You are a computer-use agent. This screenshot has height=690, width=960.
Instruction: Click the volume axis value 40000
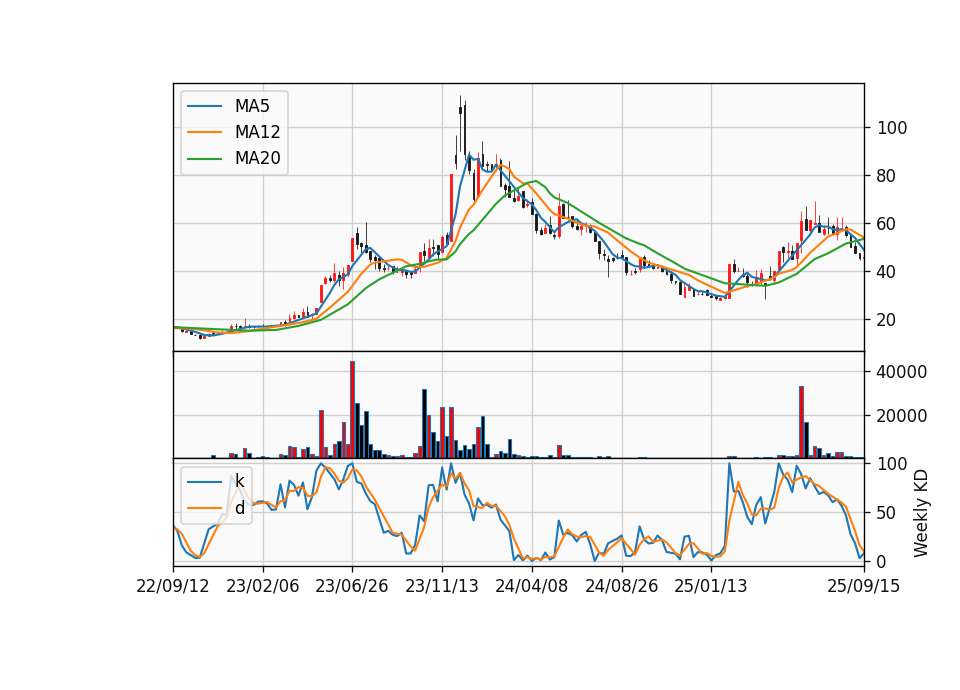click(902, 372)
